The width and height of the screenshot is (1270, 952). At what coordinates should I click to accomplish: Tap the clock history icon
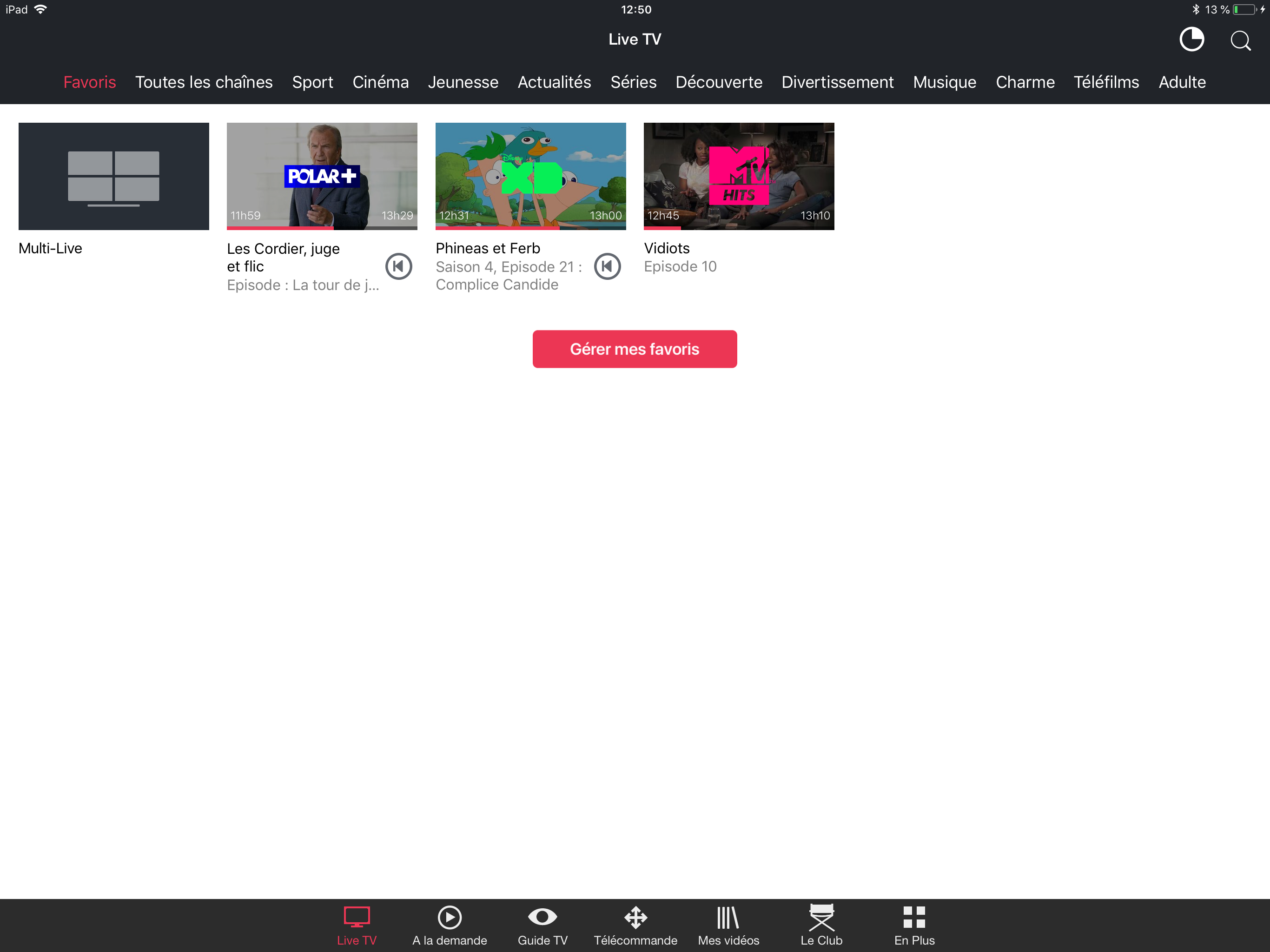(x=1191, y=40)
